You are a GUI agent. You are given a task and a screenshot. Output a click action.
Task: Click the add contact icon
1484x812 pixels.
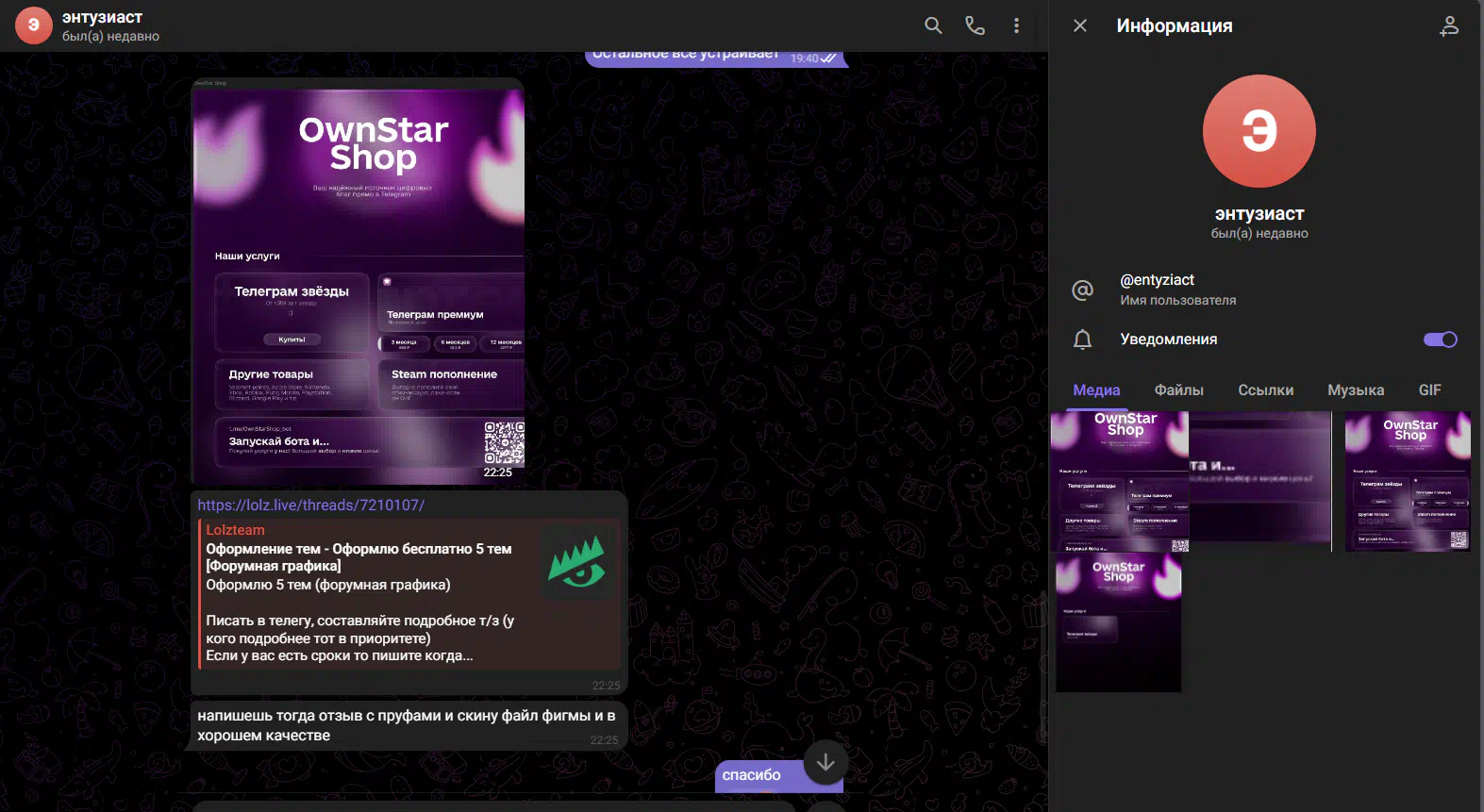pyautogui.click(x=1448, y=25)
